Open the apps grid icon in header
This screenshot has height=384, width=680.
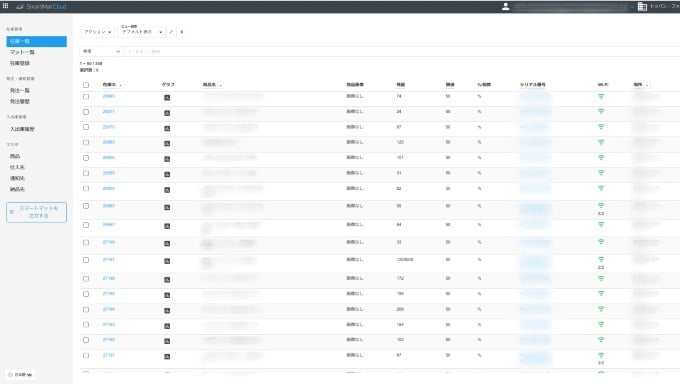tap(6, 6)
